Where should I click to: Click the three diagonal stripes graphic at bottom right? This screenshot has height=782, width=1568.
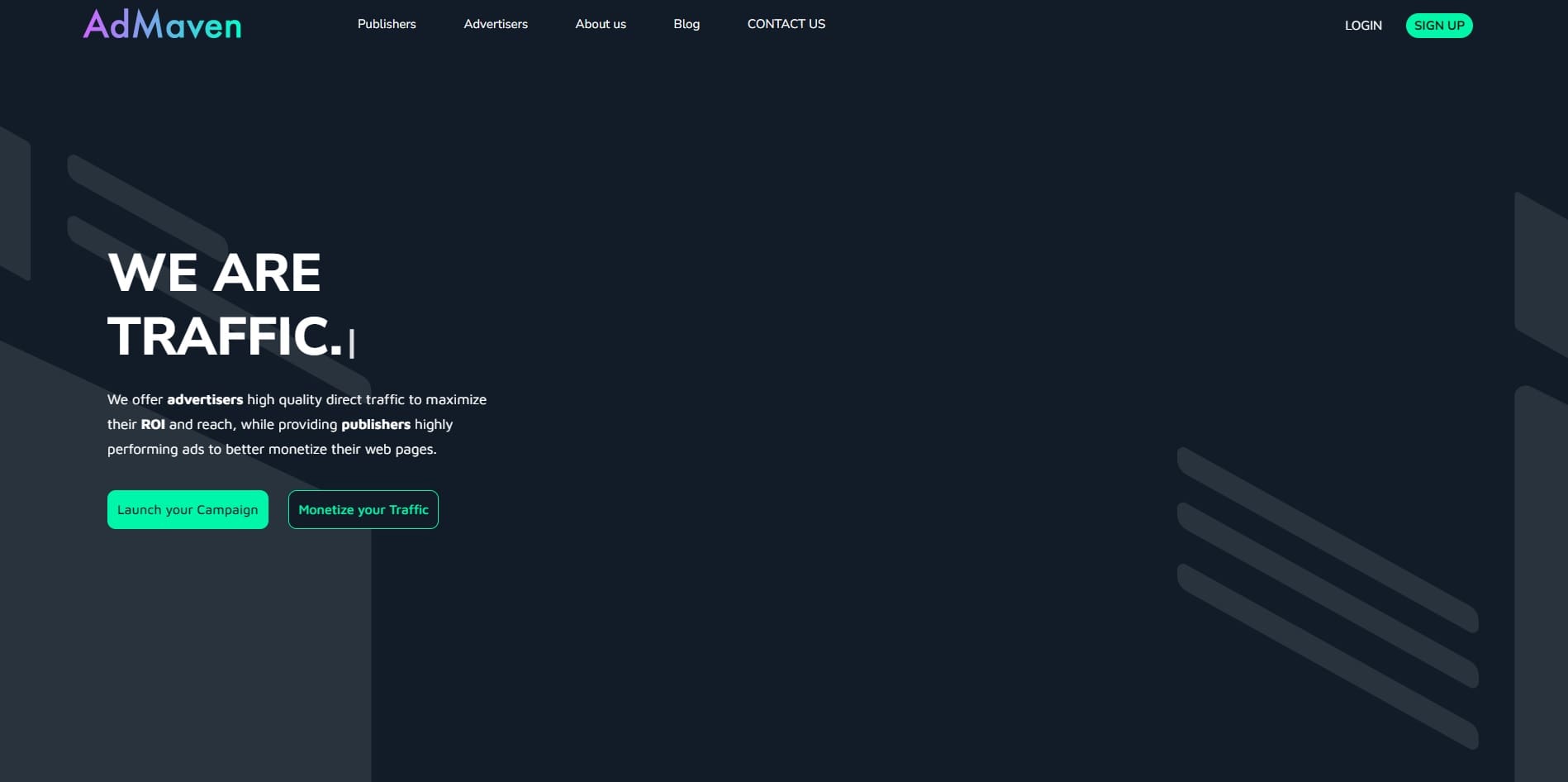click(1327, 595)
